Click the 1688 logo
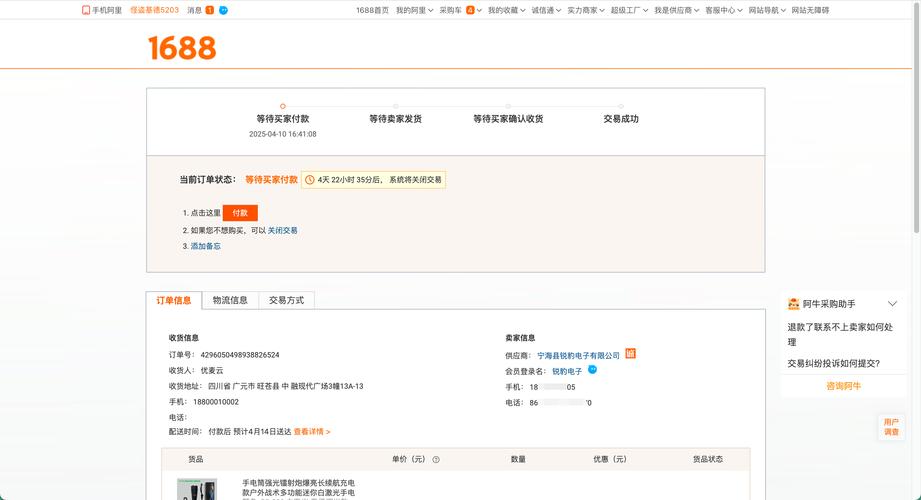Image resolution: width=921 pixels, height=500 pixels. tap(182, 48)
